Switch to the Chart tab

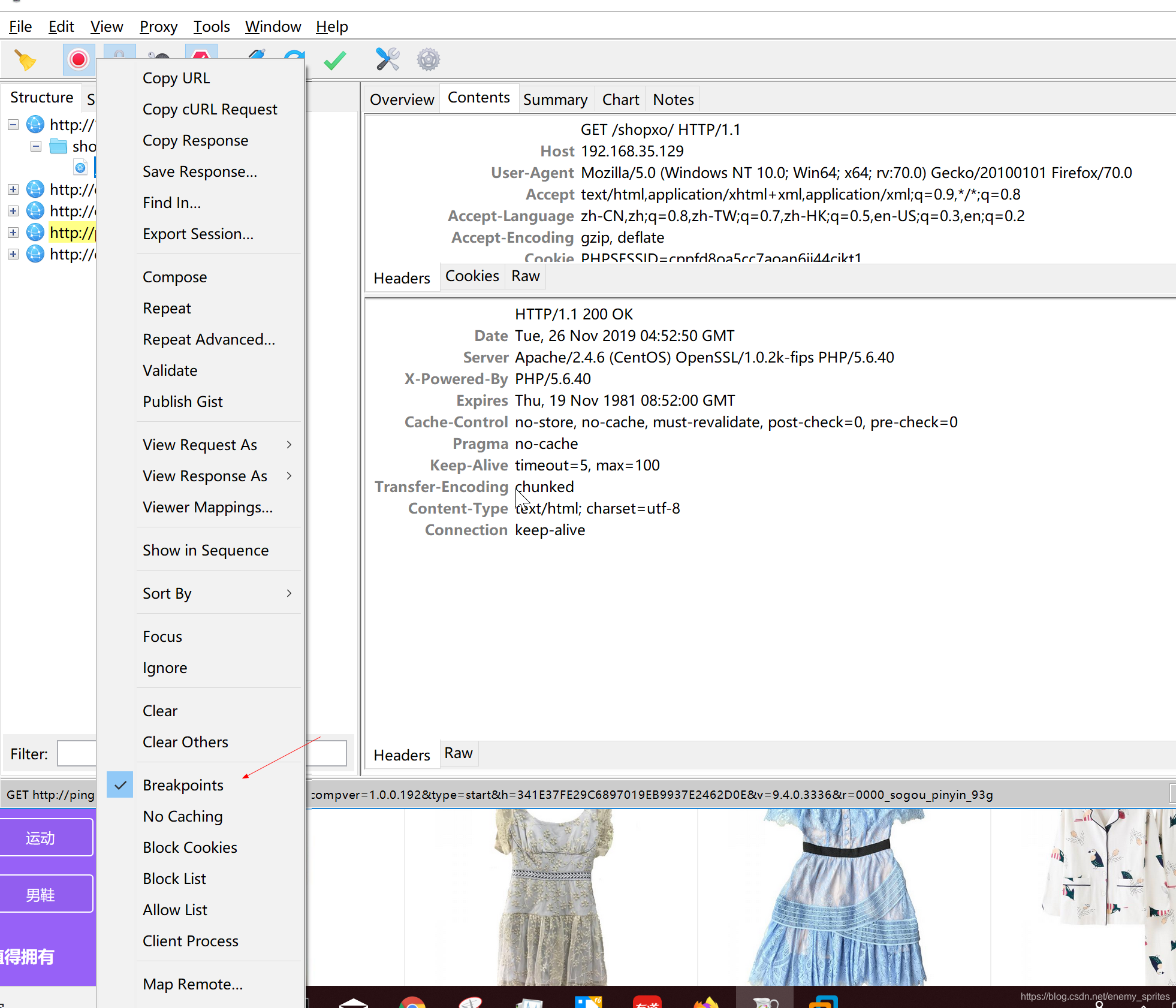point(620,99)
